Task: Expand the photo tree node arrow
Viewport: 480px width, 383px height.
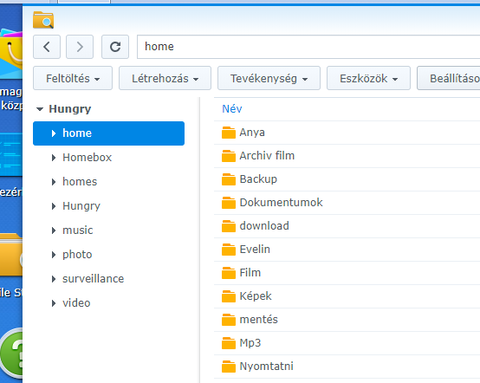Action: click(54, 255)
